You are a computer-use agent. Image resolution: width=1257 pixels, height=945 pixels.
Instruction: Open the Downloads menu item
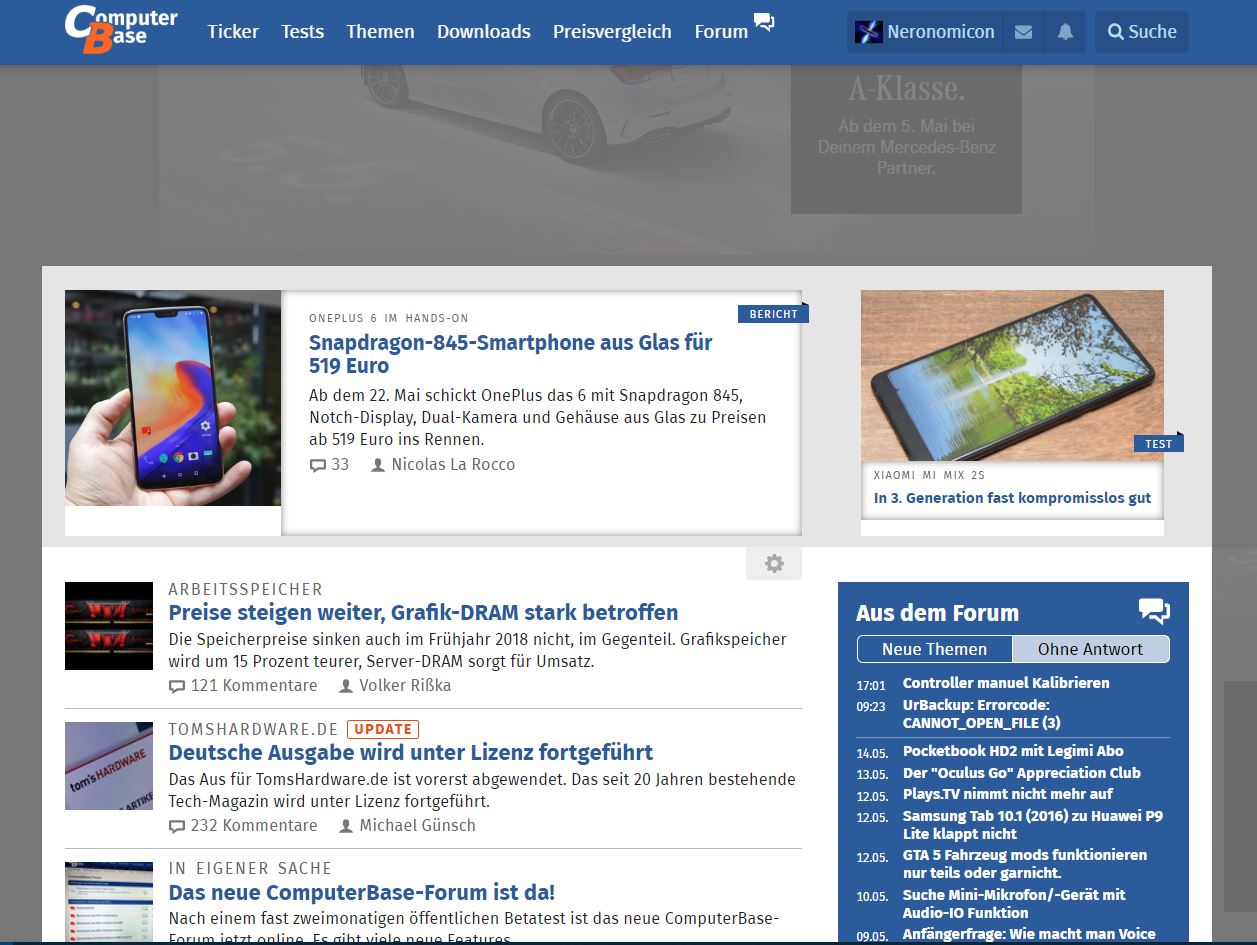(484, 32)
